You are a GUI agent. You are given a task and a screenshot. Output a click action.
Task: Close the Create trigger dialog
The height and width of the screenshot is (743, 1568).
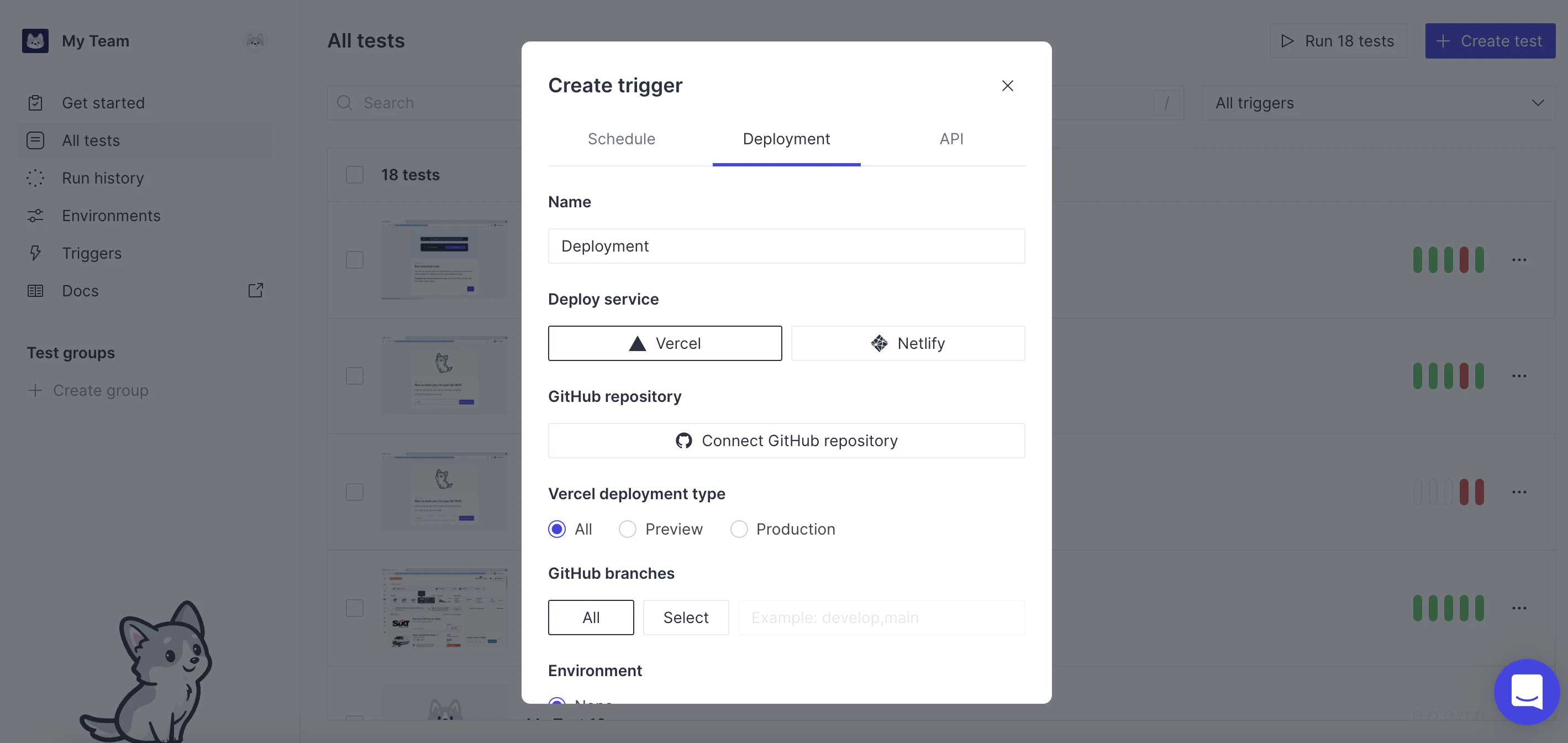pos(1007,86)
